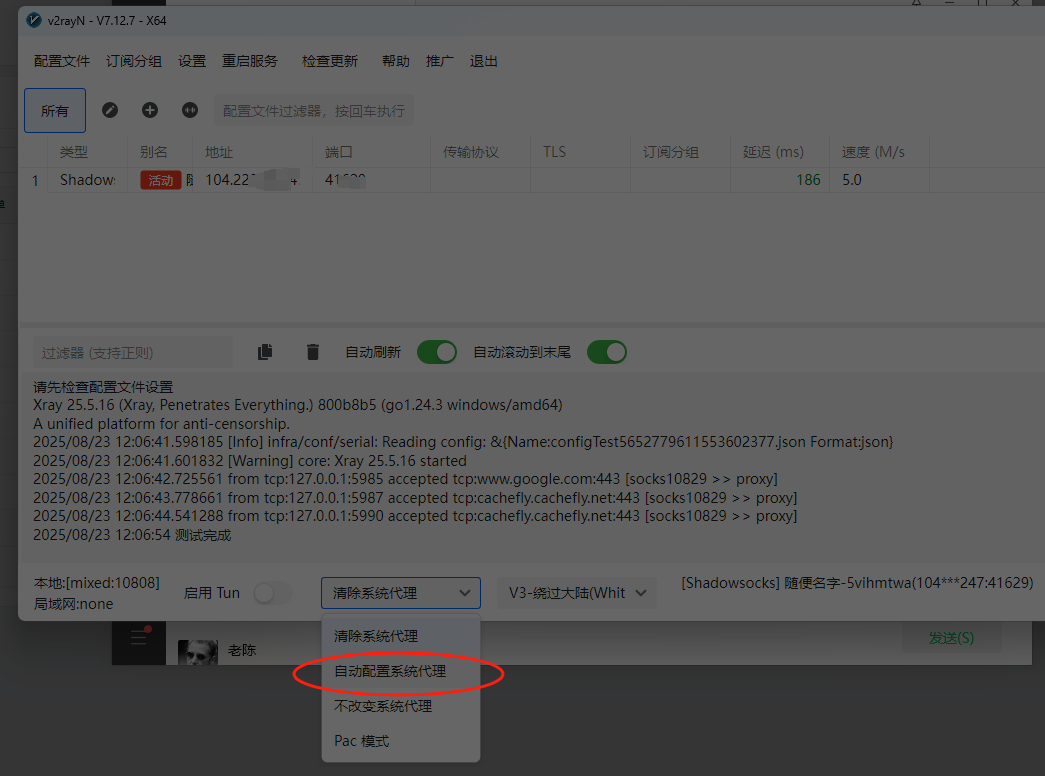Click the 发送(S) send button
The height and width of the screenshot is (776, 1045).
pos(951,638)
